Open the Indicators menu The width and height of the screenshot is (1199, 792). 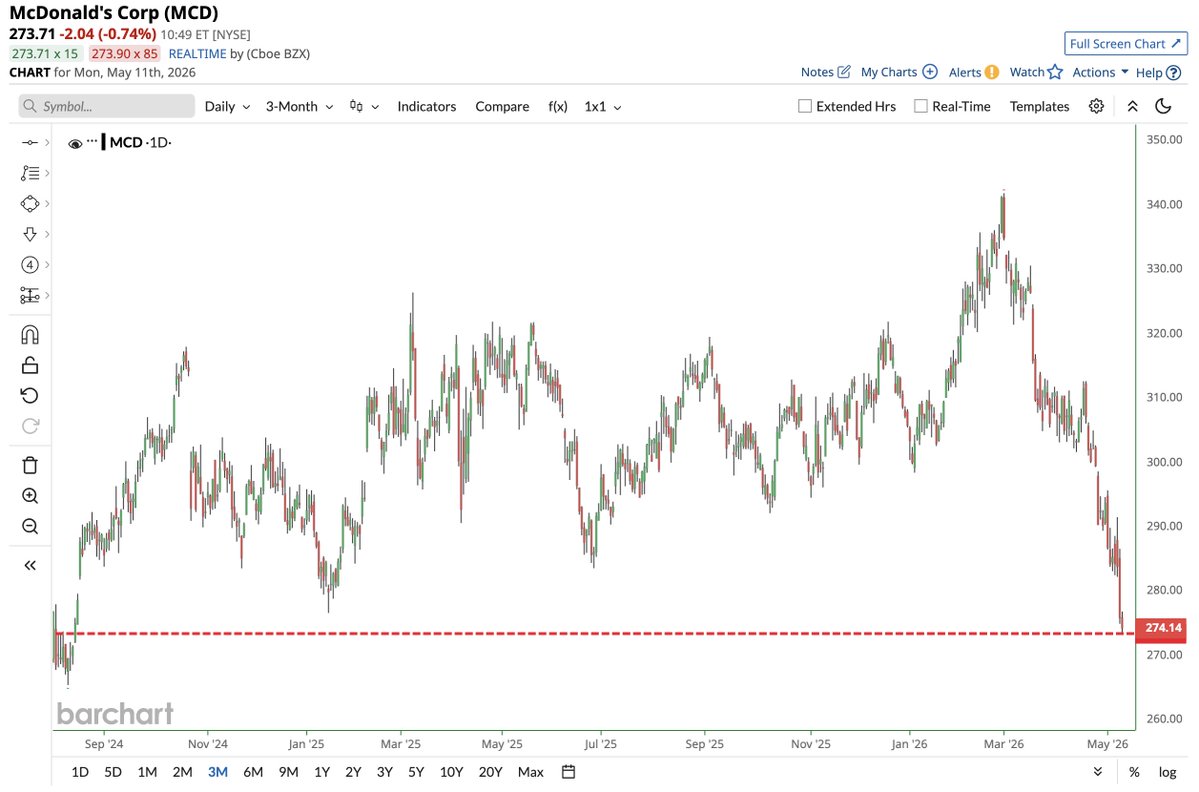click(427, 106)
